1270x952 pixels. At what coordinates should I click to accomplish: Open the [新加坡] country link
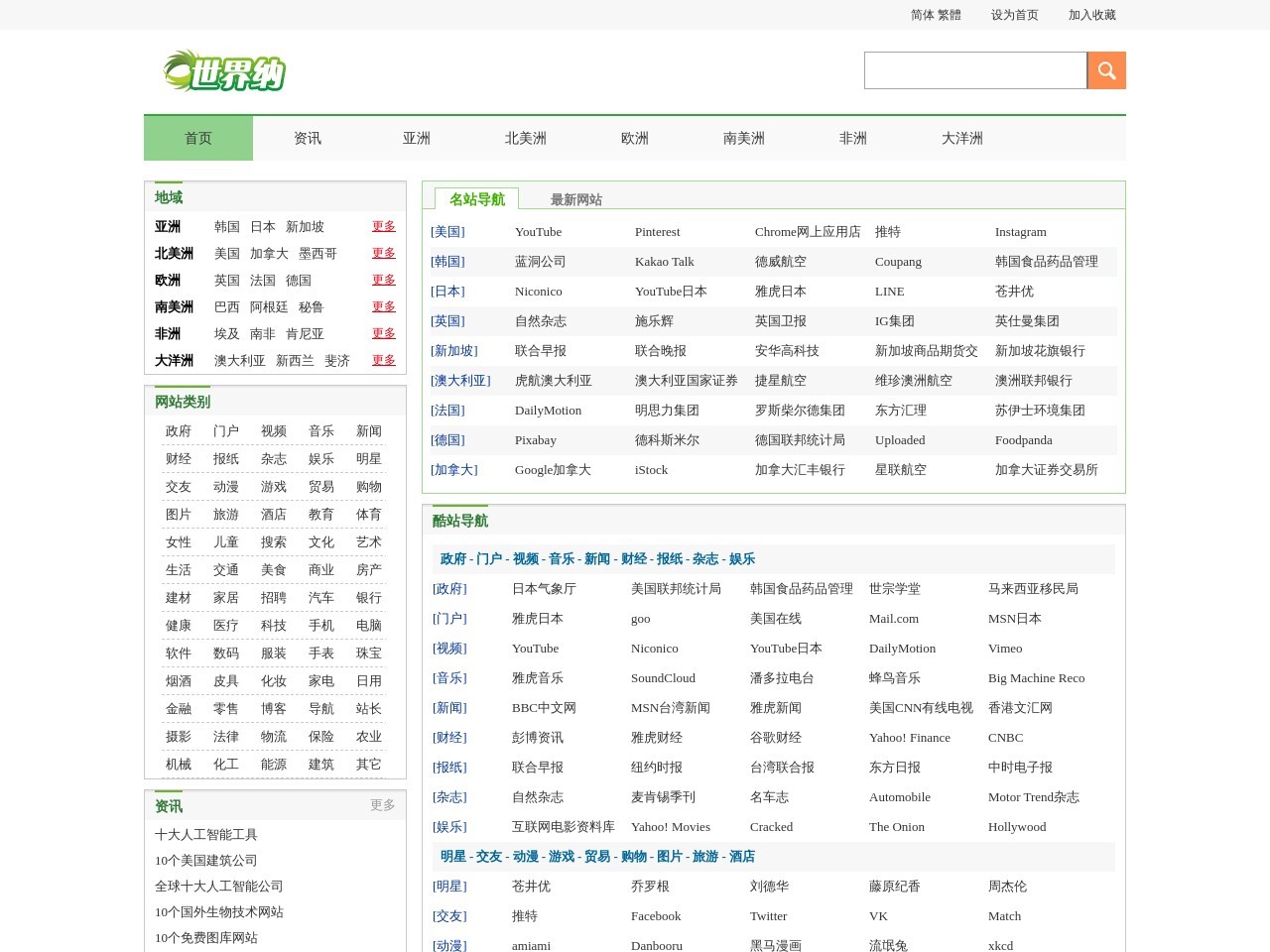coord(454,351)
